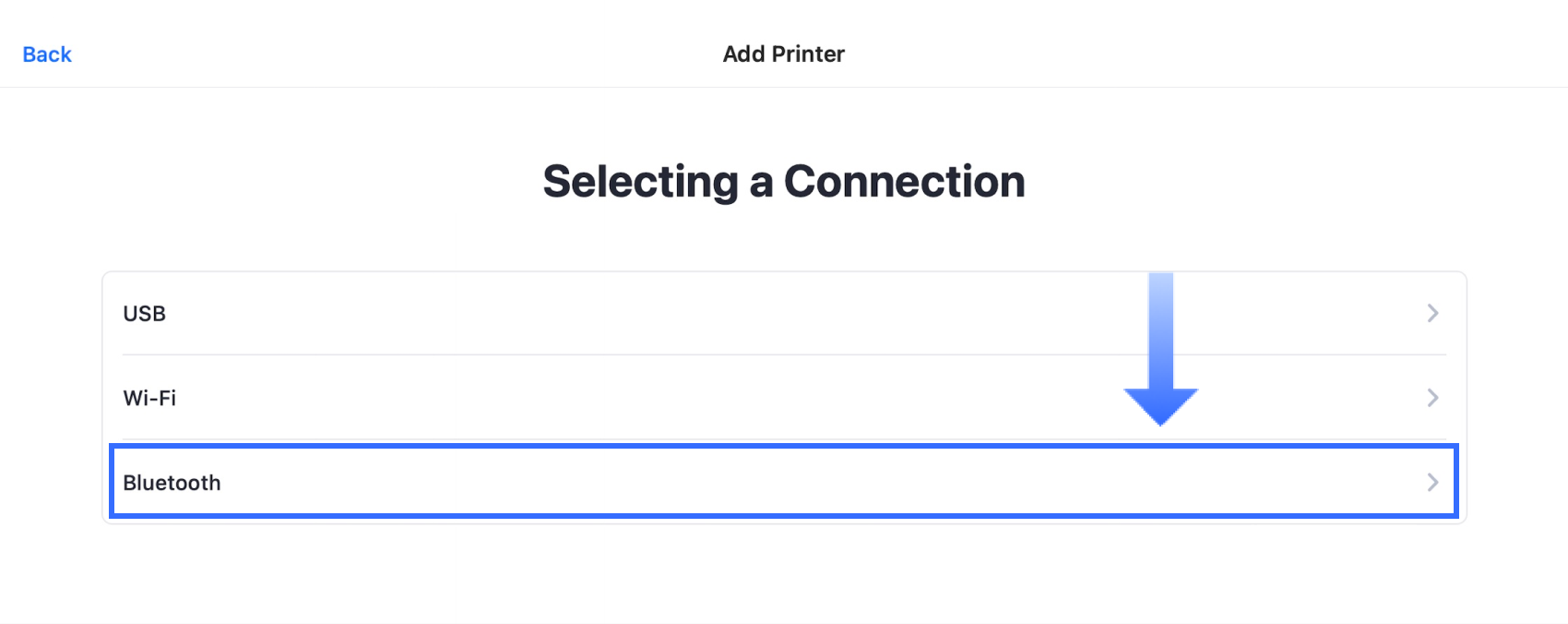Click the USB text label
The width and height of the screenshot is (1568, 624).
145,314
